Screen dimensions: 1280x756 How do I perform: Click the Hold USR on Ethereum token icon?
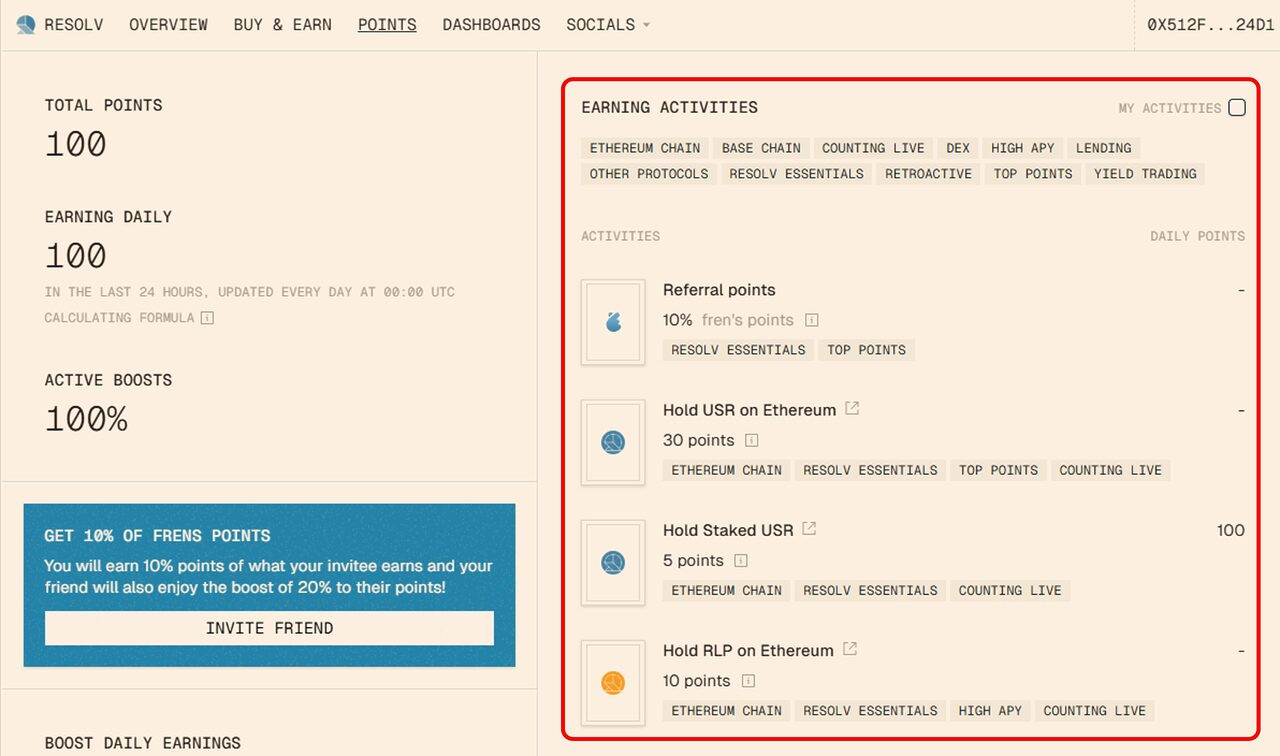[x=612, y=442]
